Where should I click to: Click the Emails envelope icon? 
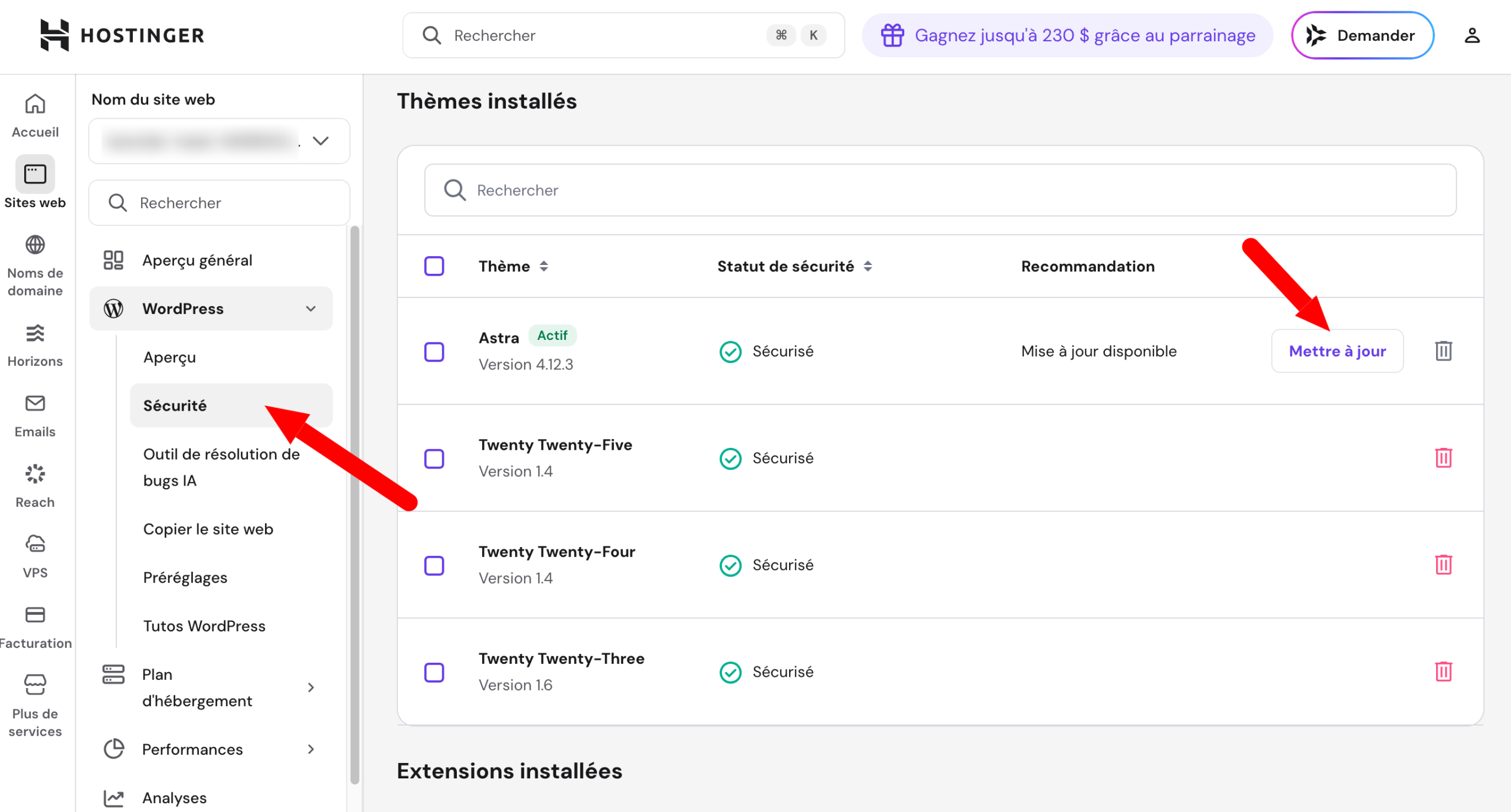pyautogui.click(x=35, y=404)
